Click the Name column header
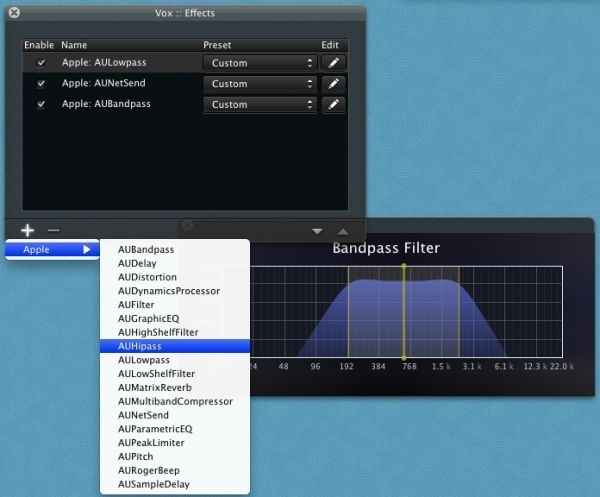 point(74,45)
